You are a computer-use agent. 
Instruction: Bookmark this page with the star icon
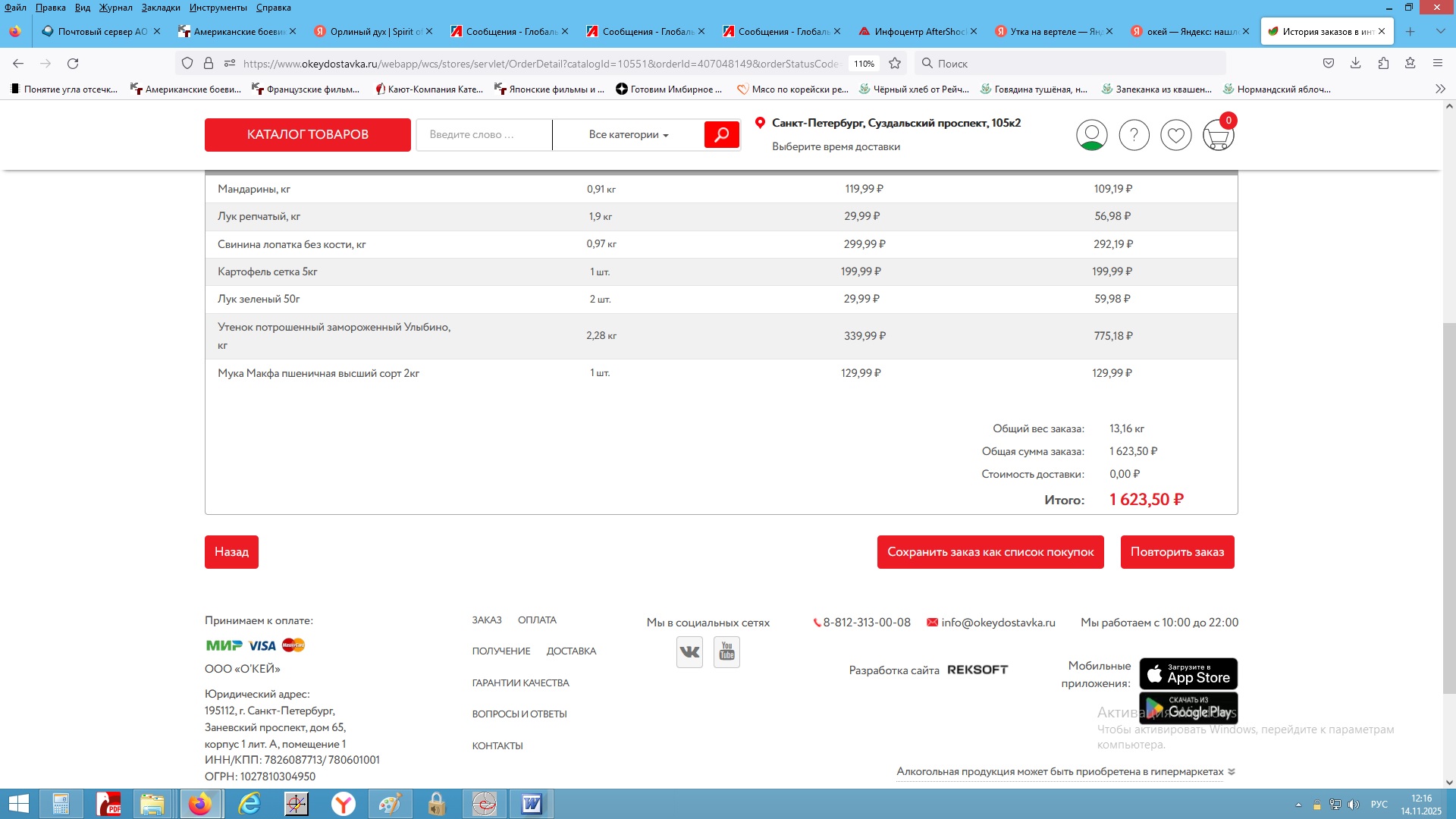tap(895, 64)
